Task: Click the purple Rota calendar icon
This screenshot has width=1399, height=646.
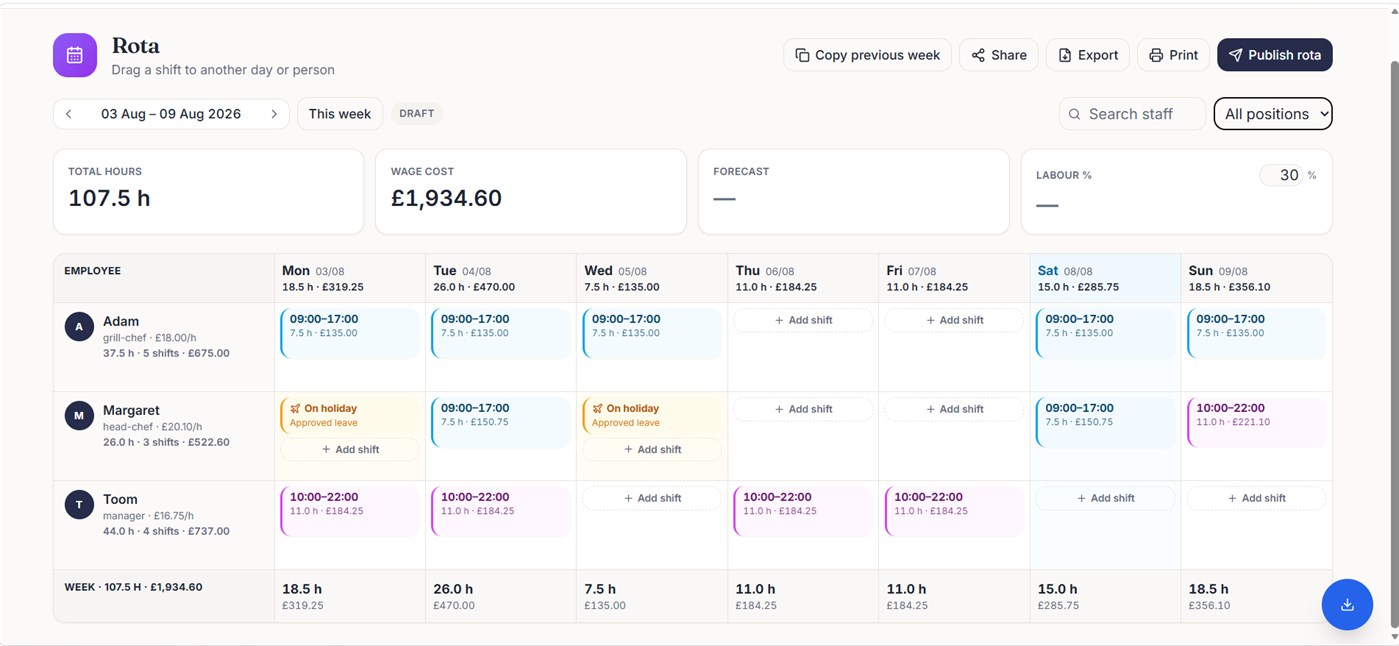Action: point(75,55)
